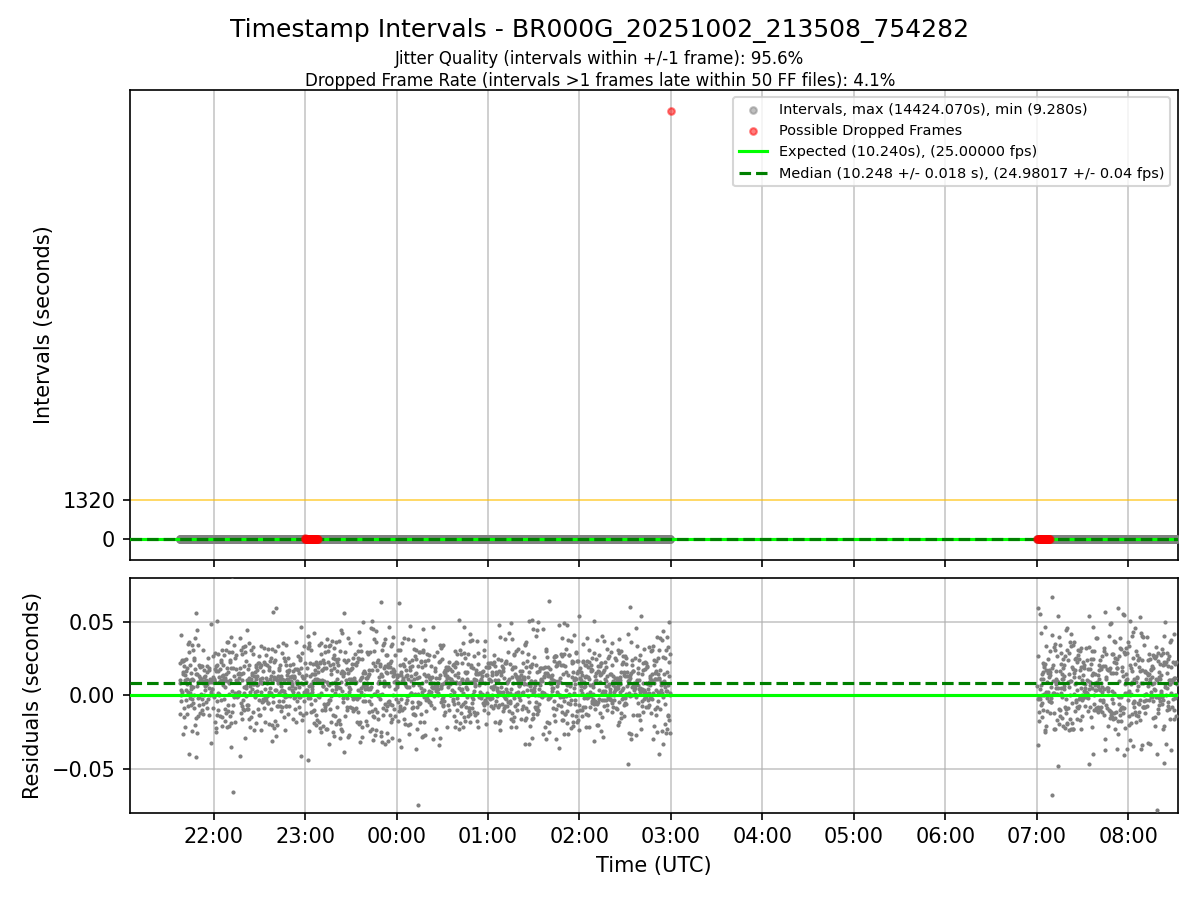The width and height of the screenshot is (1200, 900).
Task: Click the x-axis tick label '05:00'
Action: coord(854,835)
